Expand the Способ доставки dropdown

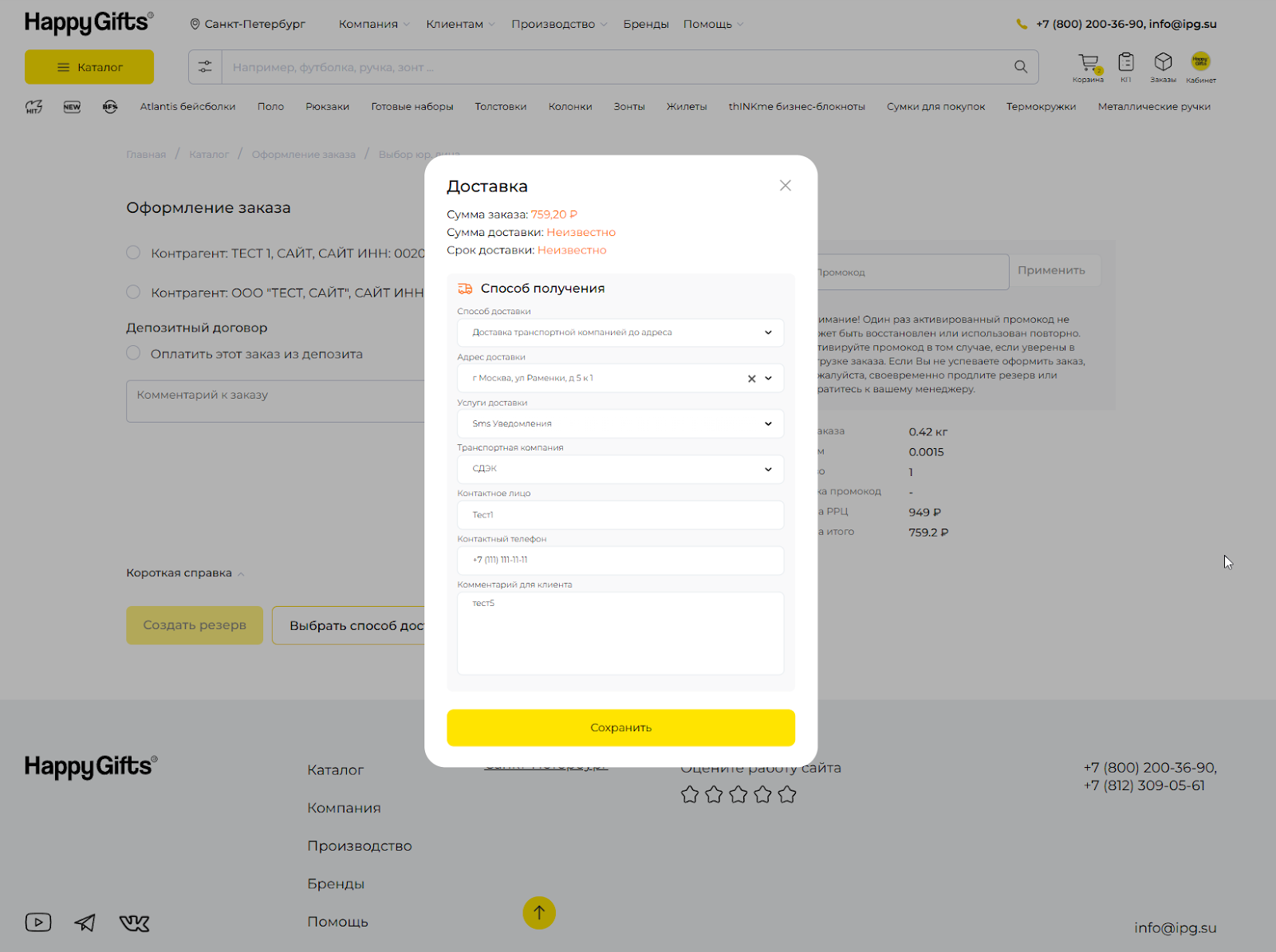[620, 332]
